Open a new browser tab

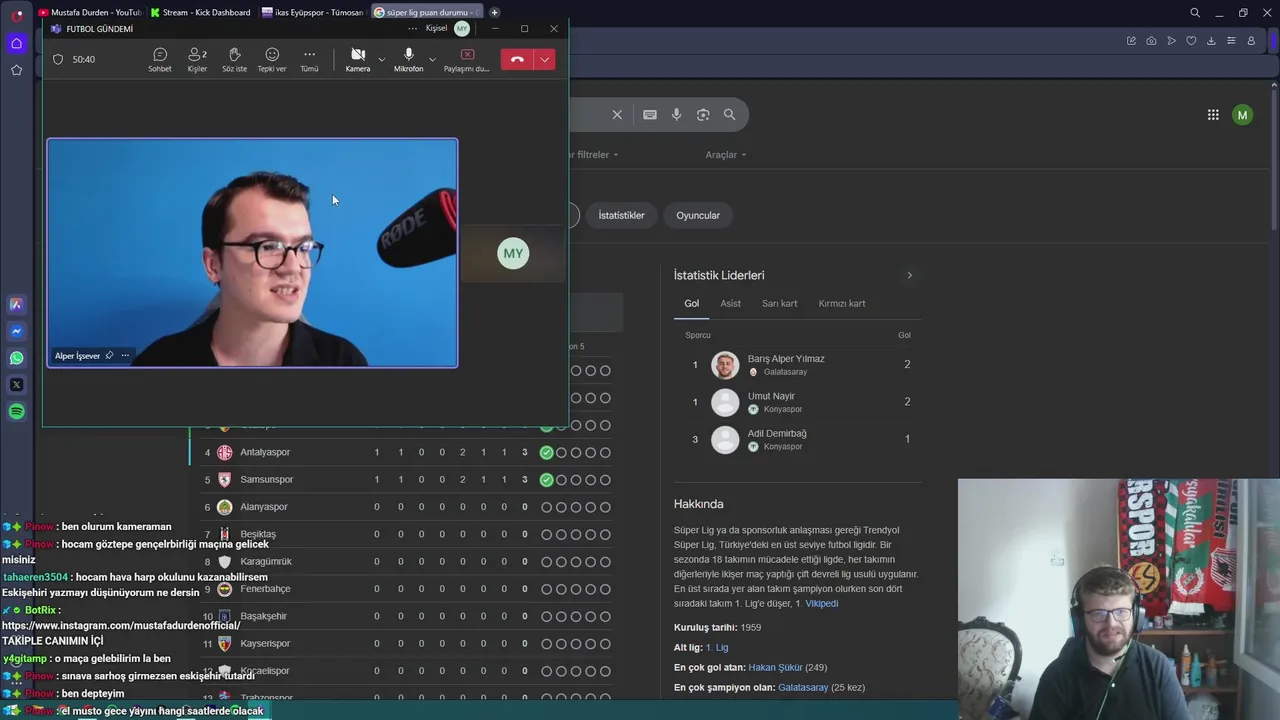pos(494,12)
